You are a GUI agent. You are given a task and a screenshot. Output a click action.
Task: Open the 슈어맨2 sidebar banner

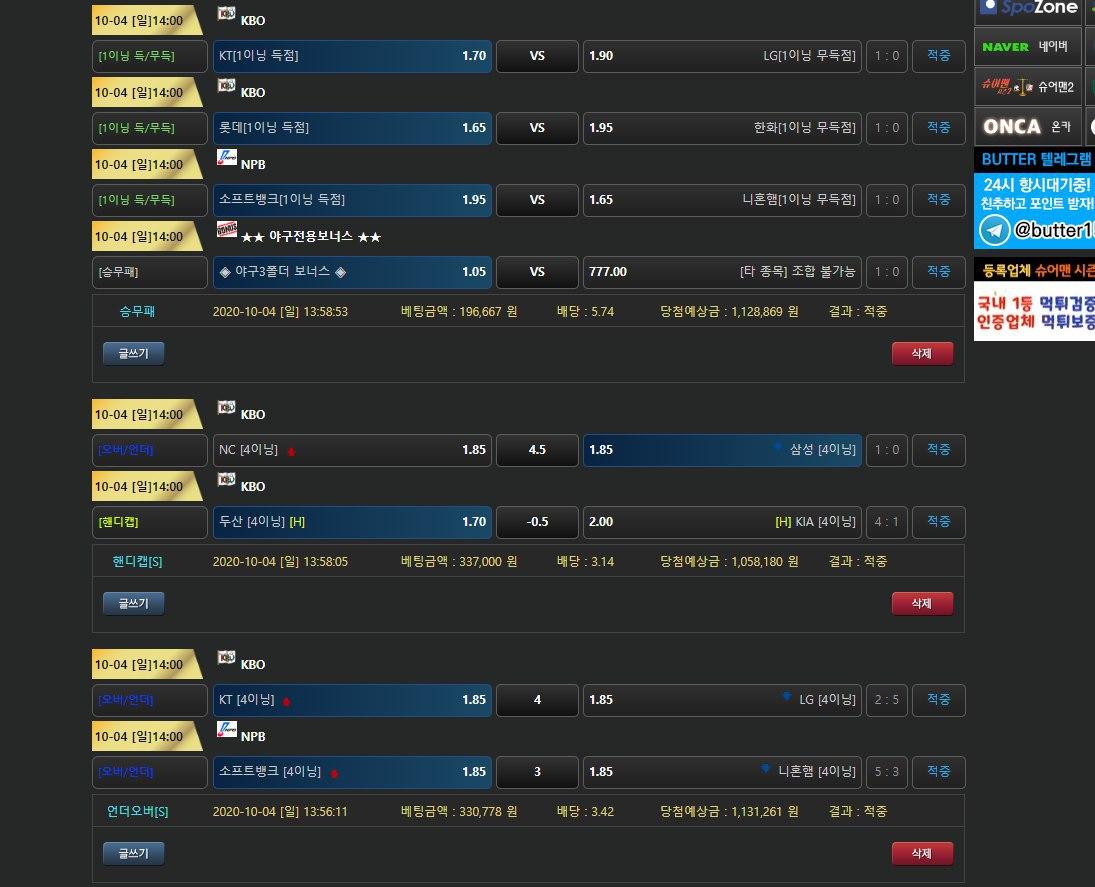(x=1027, y=87)
